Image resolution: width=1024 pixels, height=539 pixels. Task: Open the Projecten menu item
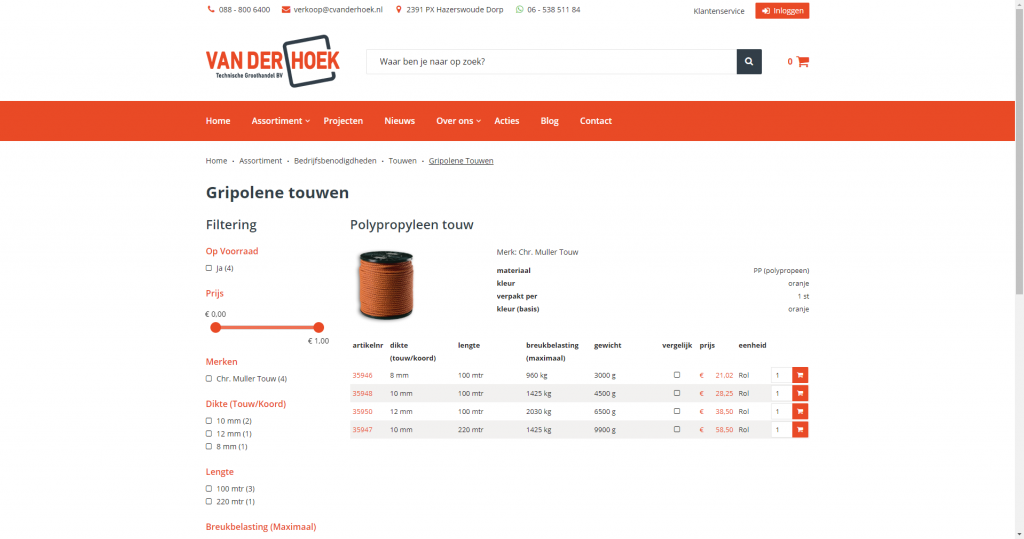[x=343, y=121]
